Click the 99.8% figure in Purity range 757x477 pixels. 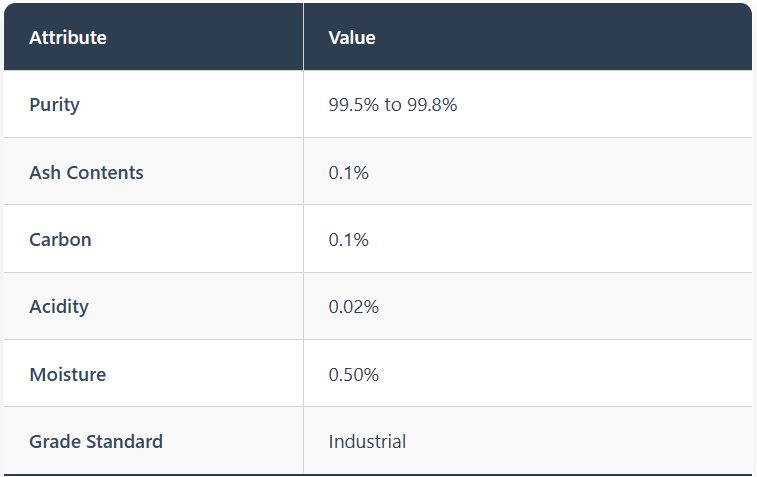pyautogui.click(x=432, y=104)
